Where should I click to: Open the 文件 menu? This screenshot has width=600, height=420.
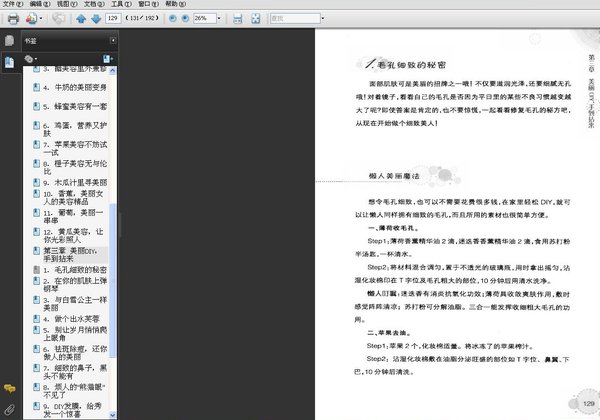tap(10, 5)
